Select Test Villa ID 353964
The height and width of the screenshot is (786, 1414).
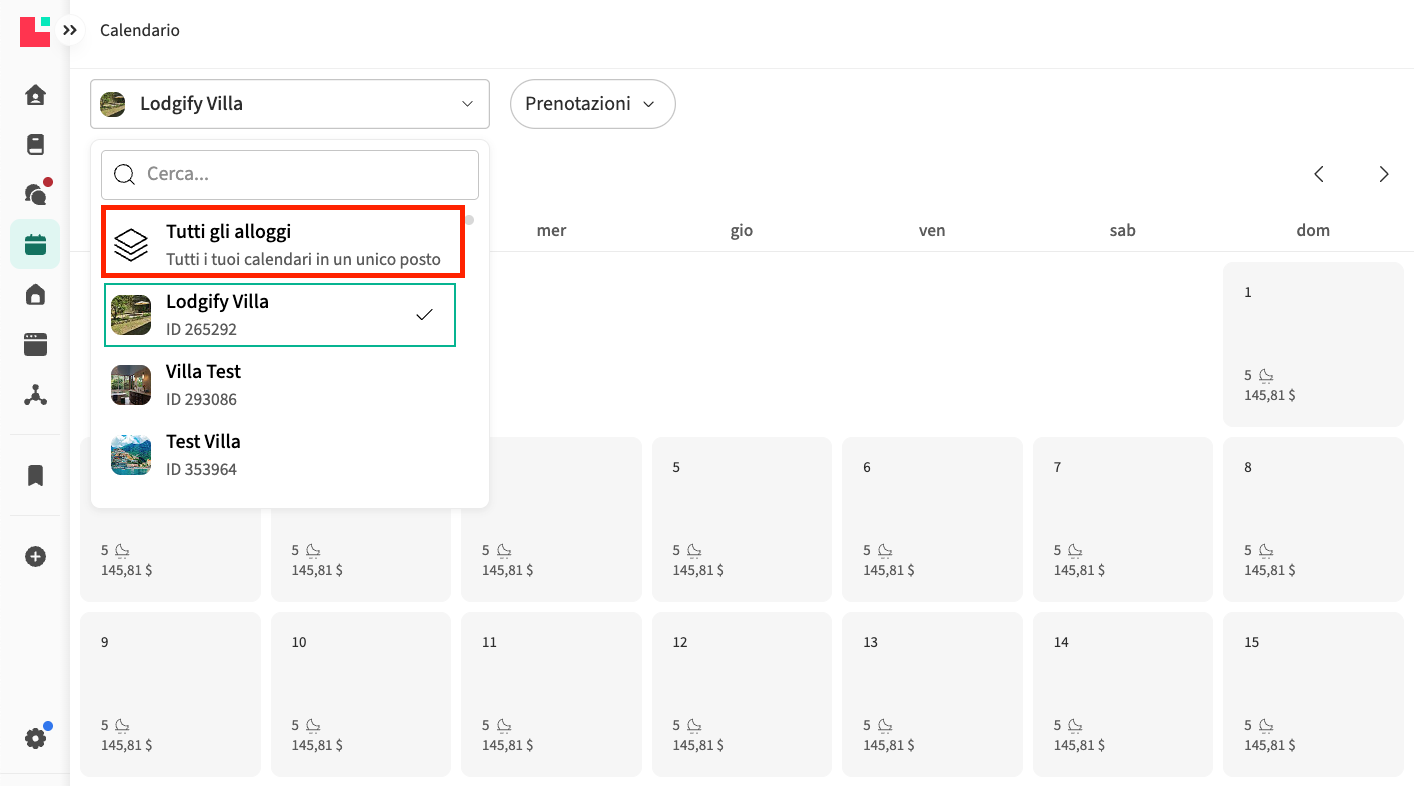point(282,455)
